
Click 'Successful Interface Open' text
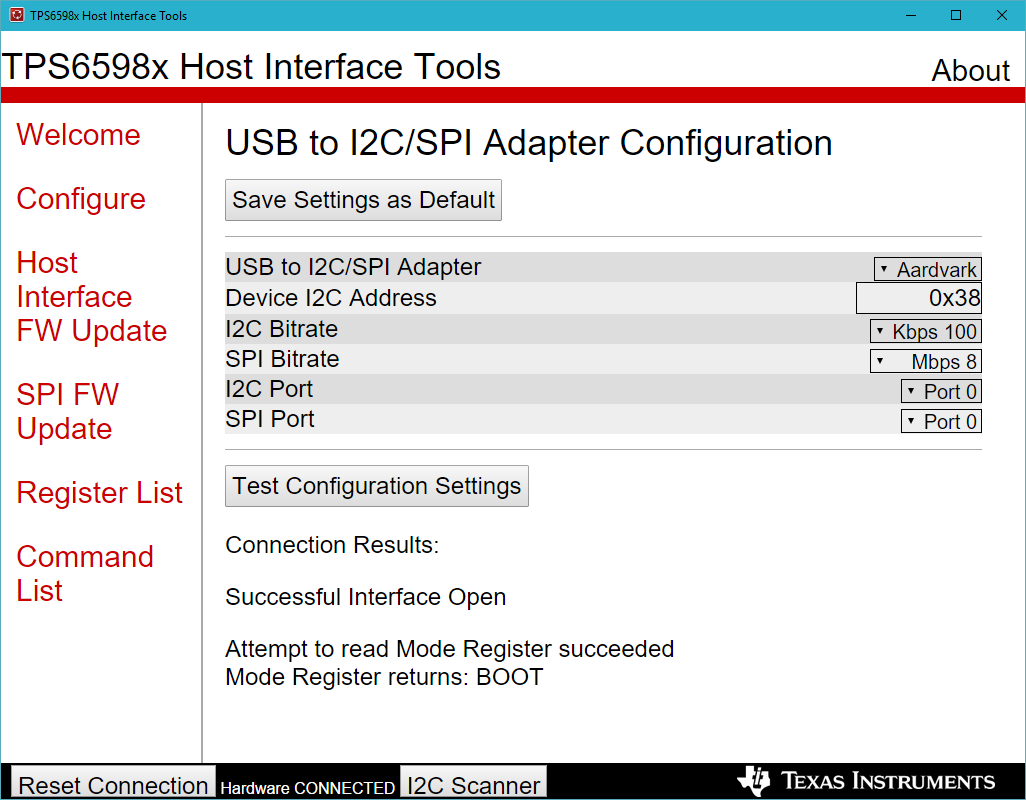366,597
